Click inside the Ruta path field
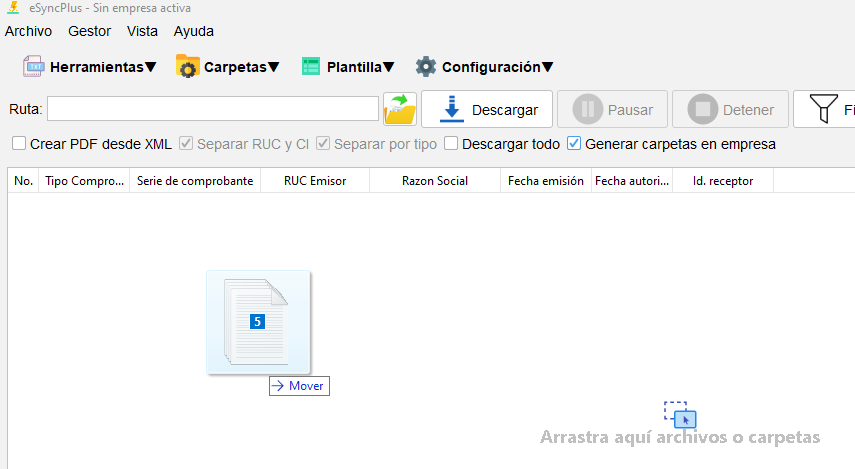 tap(212, 109)
